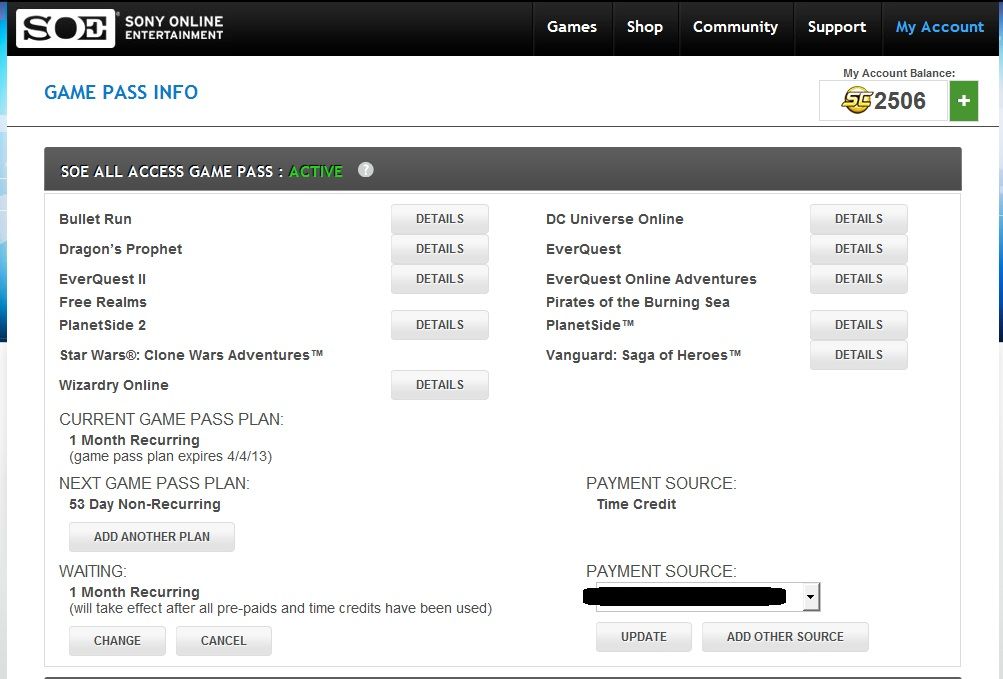
Task: Click the DC Universe Online game name
Action: (615, 219)
